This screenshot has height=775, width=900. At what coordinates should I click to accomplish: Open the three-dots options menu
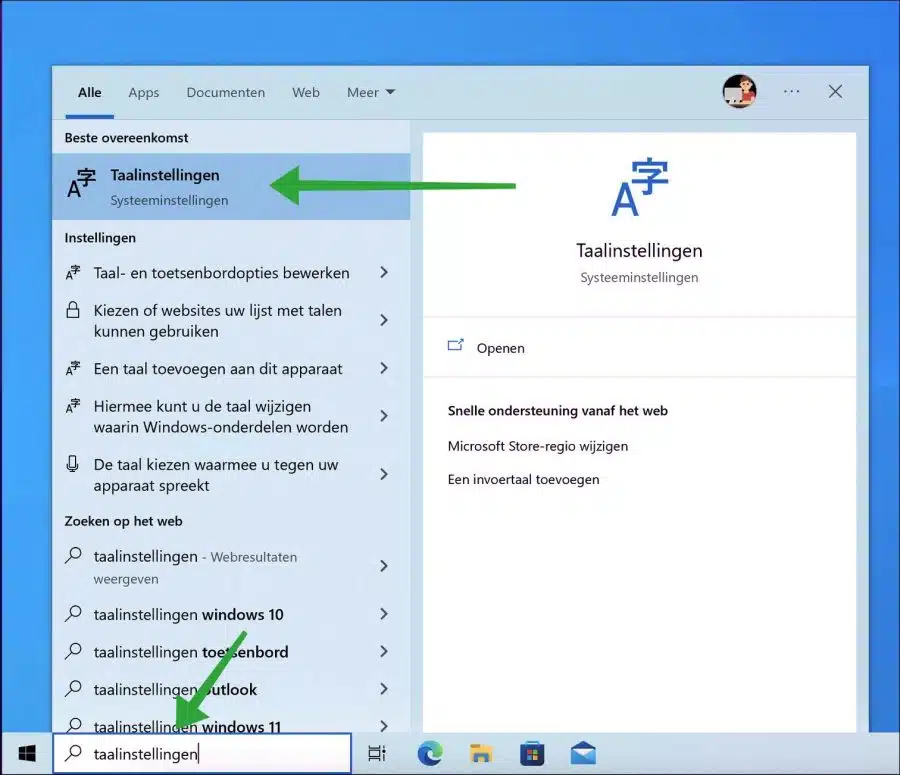[x=792, y=91]
